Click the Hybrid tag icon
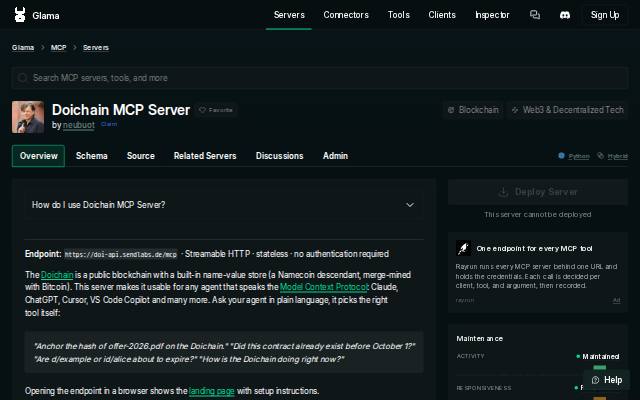Image resolution: width=640 pixels, height=400 pixels. (x=600, y=156)
